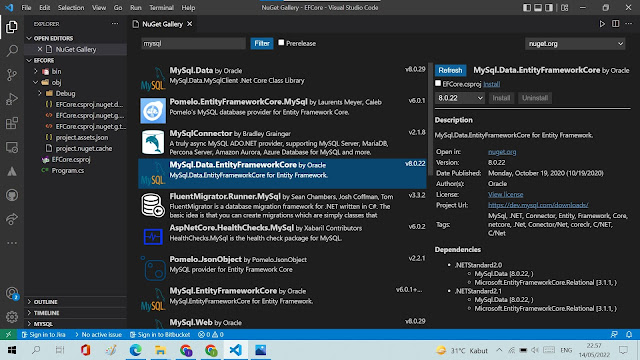Click the Refresh button
640x360 pixels.
point(450,71)
